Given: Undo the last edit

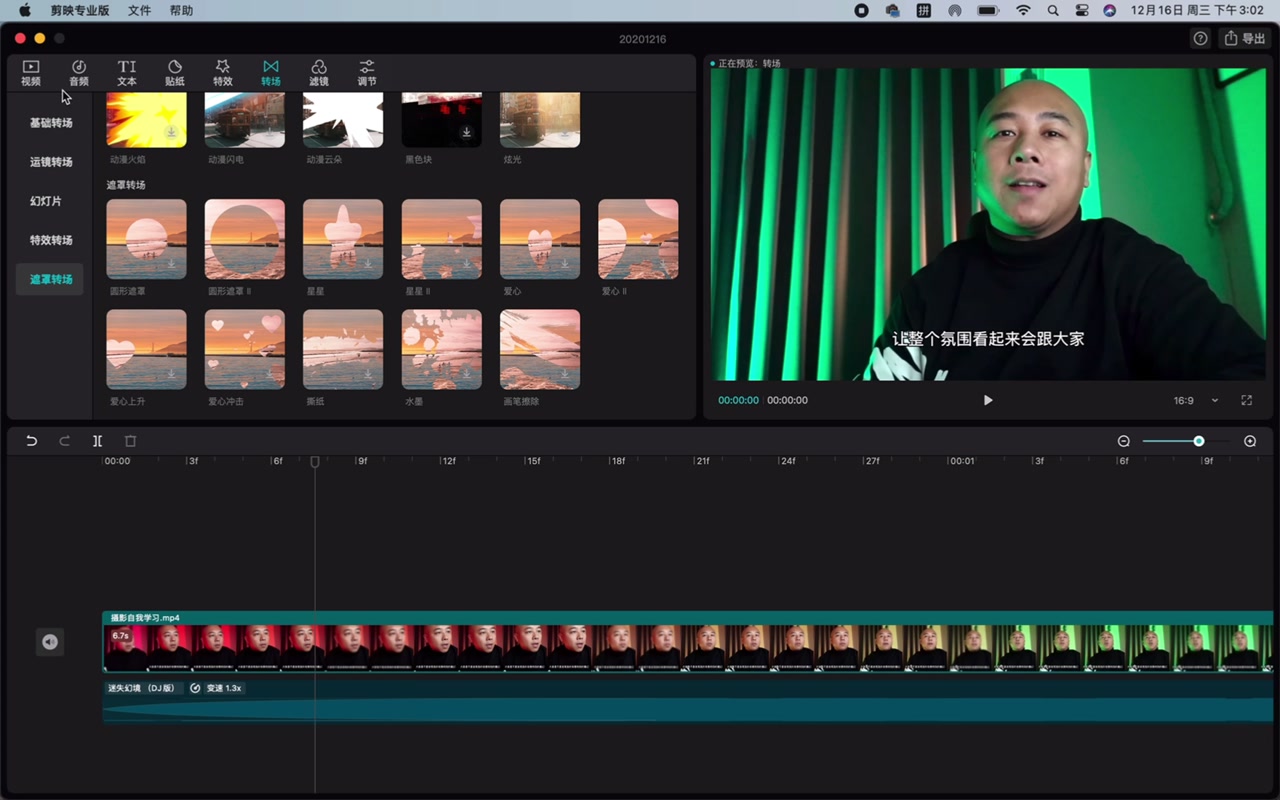Looking at the screenshot, I should tap(32, 441).
